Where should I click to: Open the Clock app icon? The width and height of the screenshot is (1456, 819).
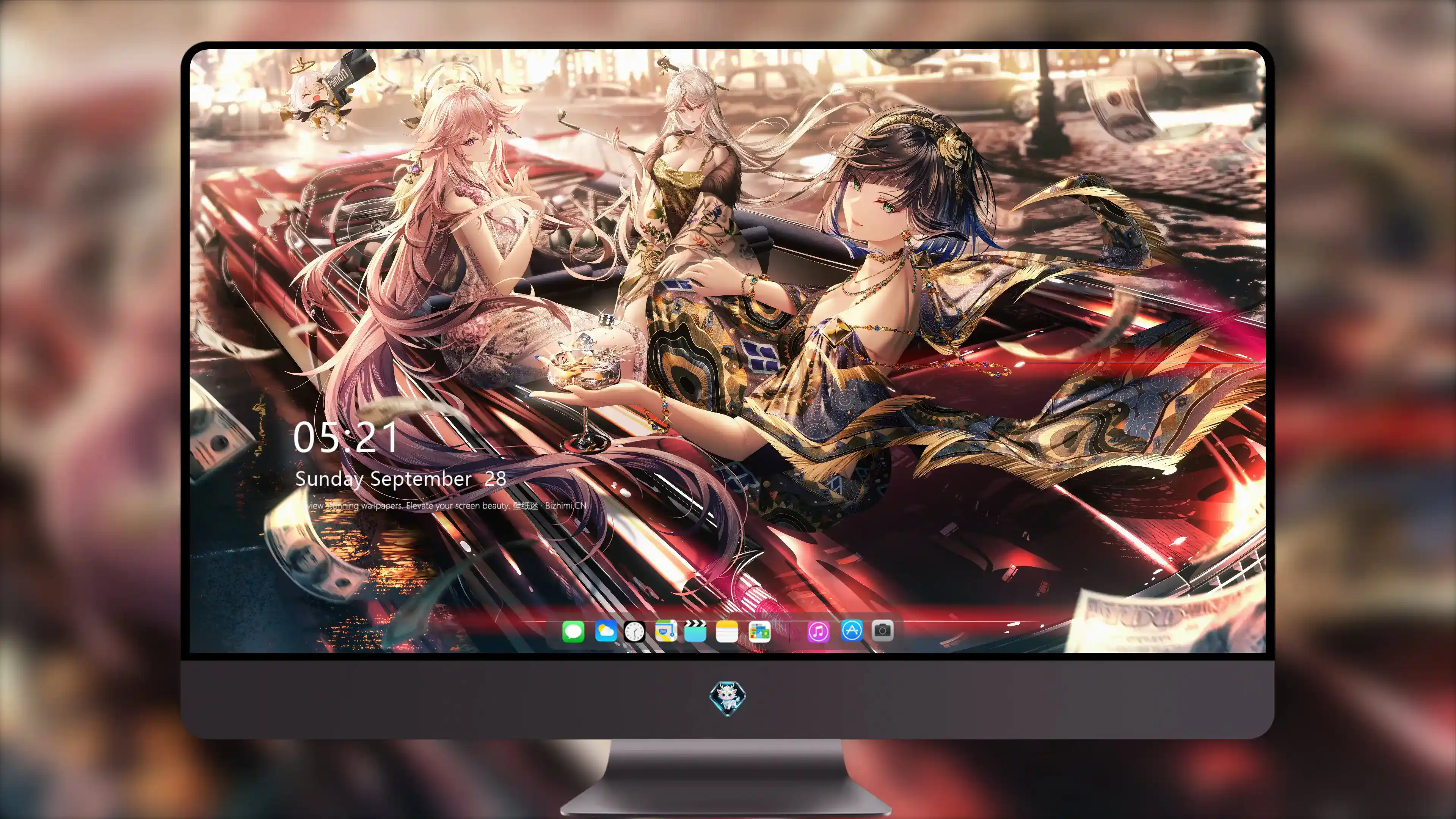635,631
